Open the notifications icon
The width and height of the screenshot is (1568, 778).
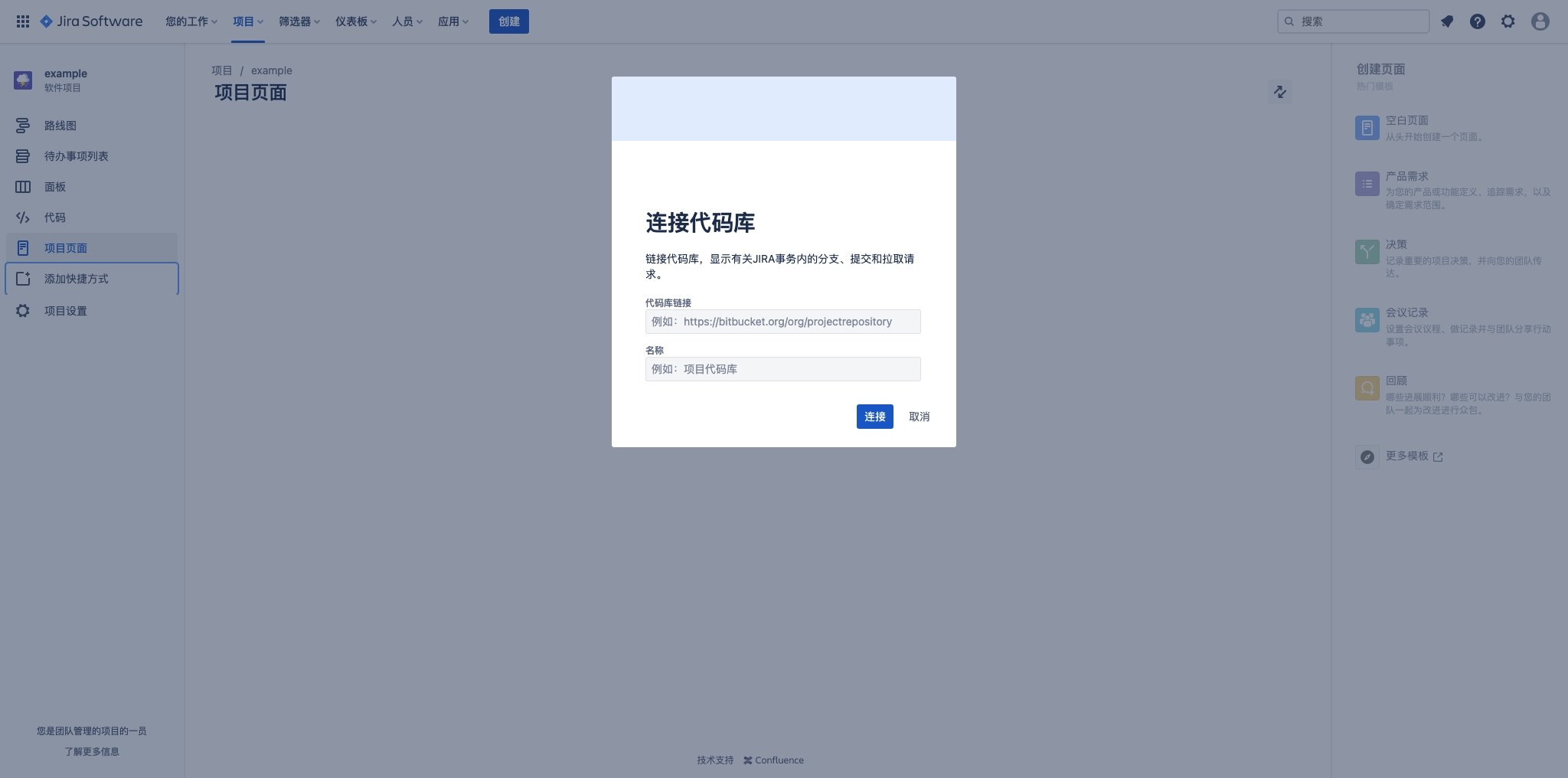(x=1447, y=21)
